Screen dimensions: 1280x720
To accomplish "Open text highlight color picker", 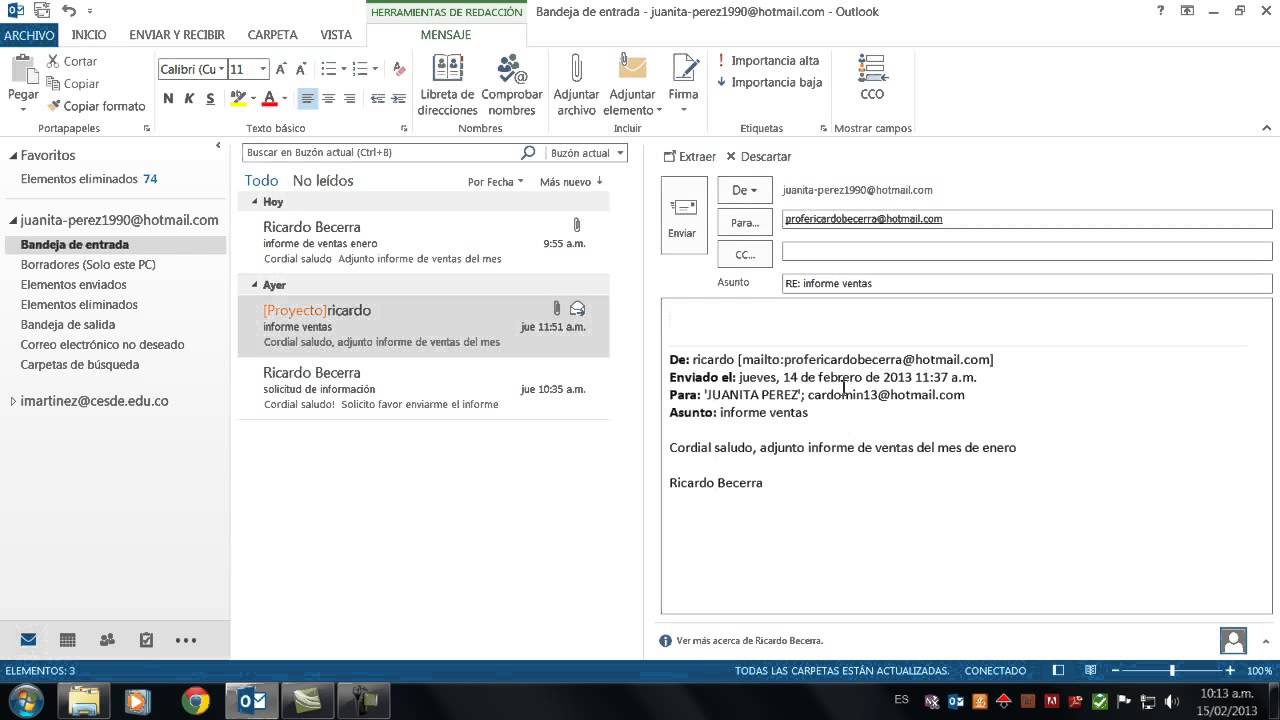I will [x=253, y=99].
